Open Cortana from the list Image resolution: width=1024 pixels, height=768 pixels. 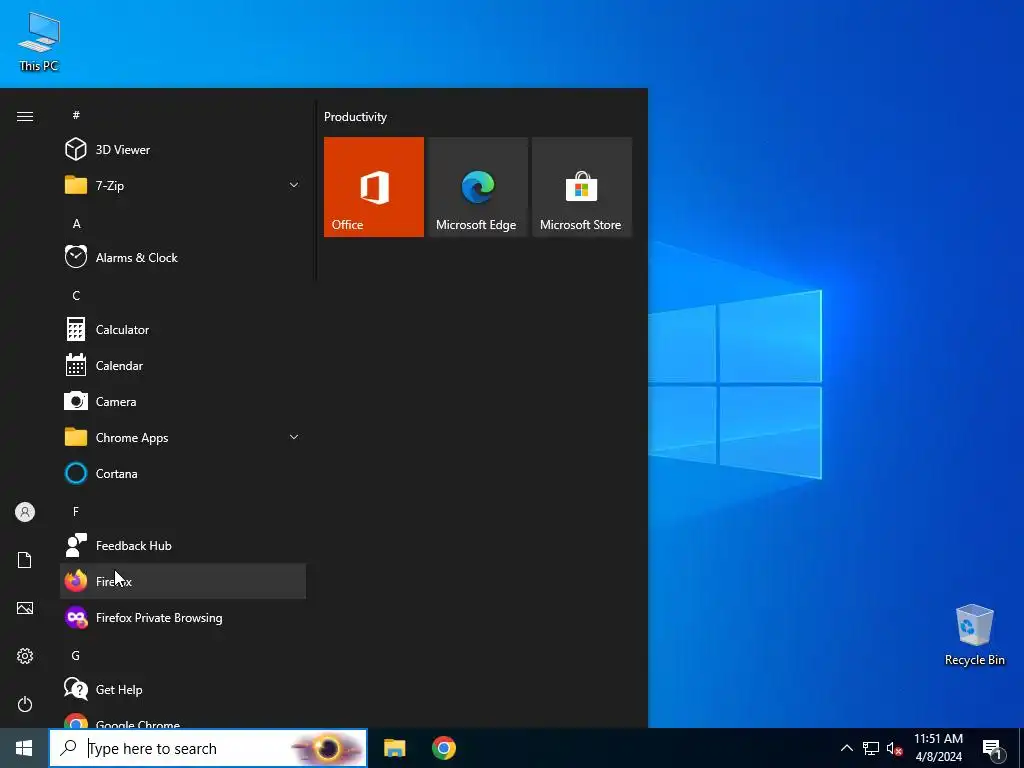coord(183,473)
